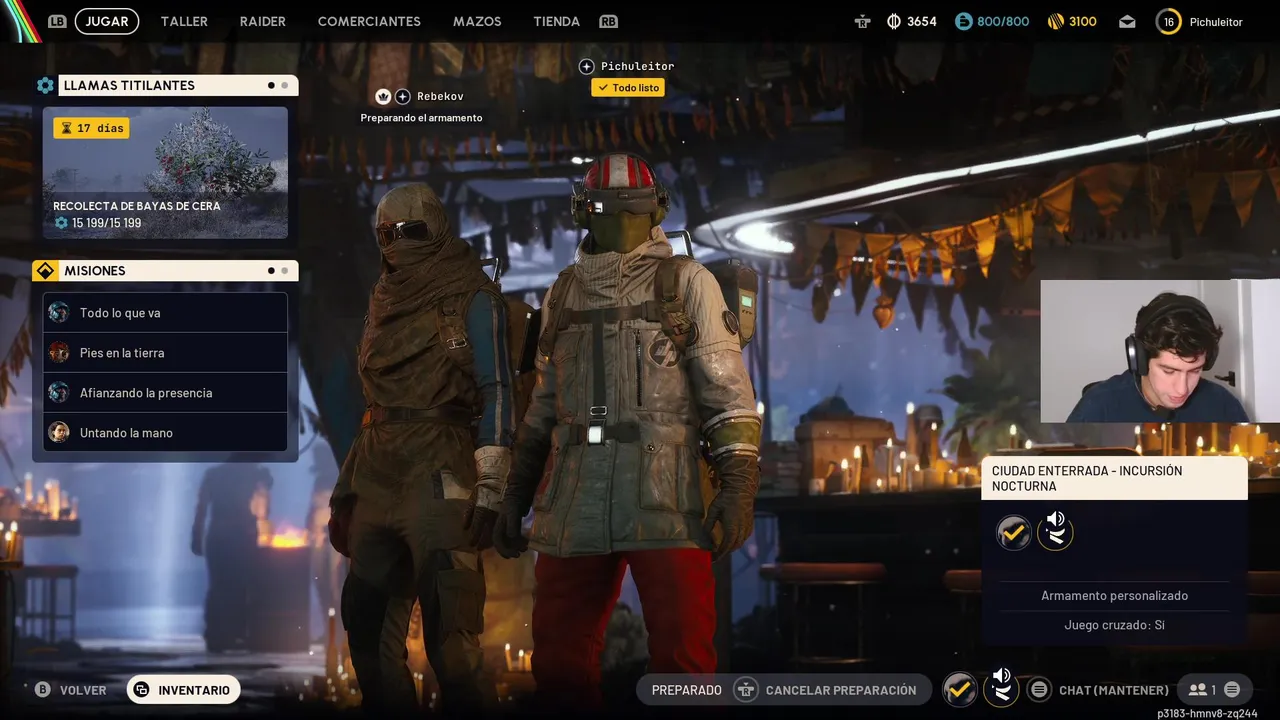Select the mission Pies en la tierra
This screenshot has width=1280, height=720.
pyautogui.click(x=165, y=352)
